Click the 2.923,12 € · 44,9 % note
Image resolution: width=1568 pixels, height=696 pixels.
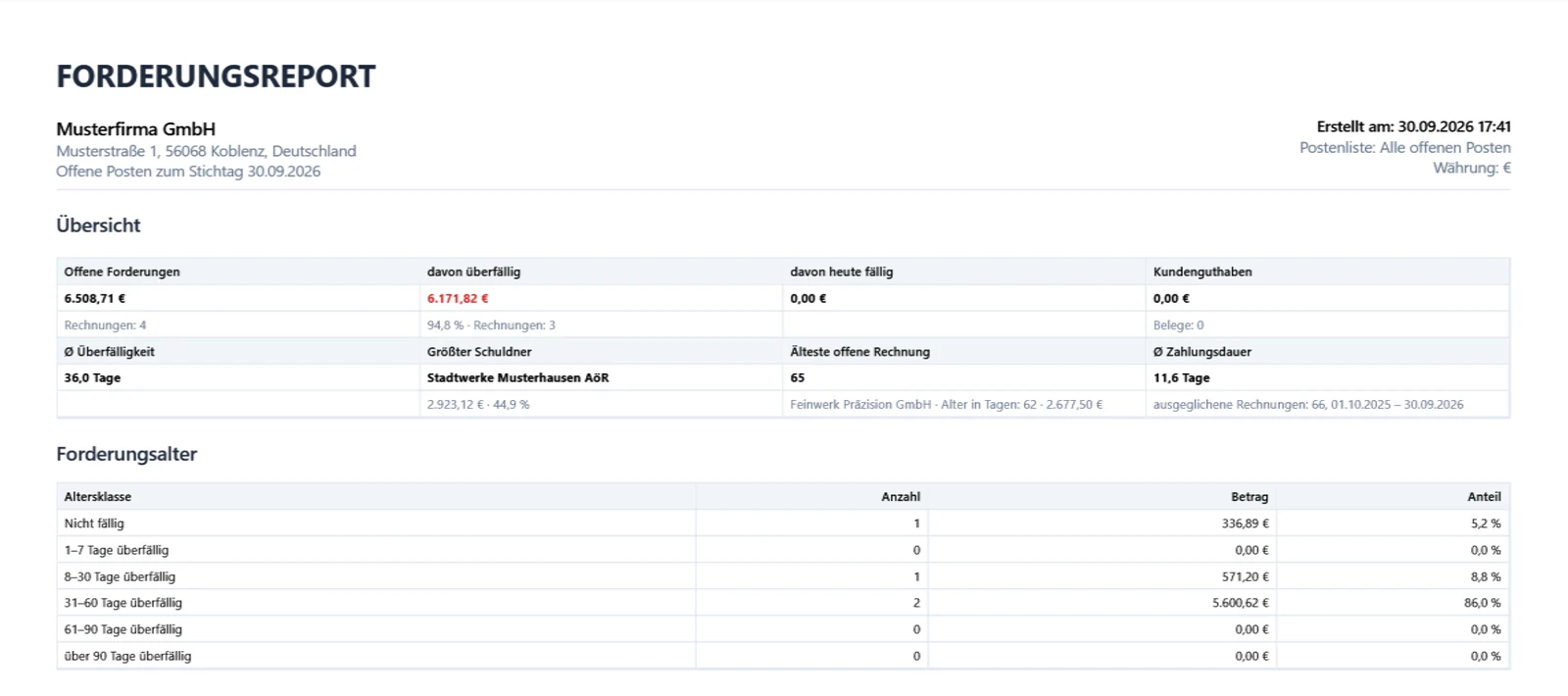478,404
